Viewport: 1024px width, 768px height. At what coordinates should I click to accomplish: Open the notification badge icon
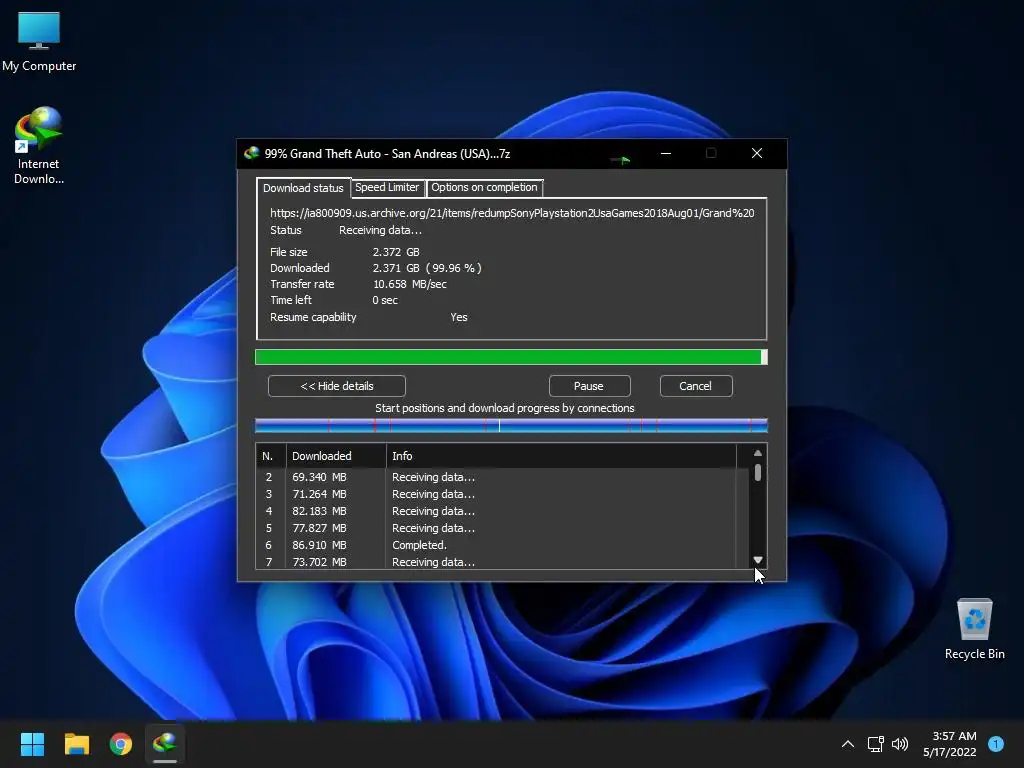pyautogui.click(x=996, y=744)
